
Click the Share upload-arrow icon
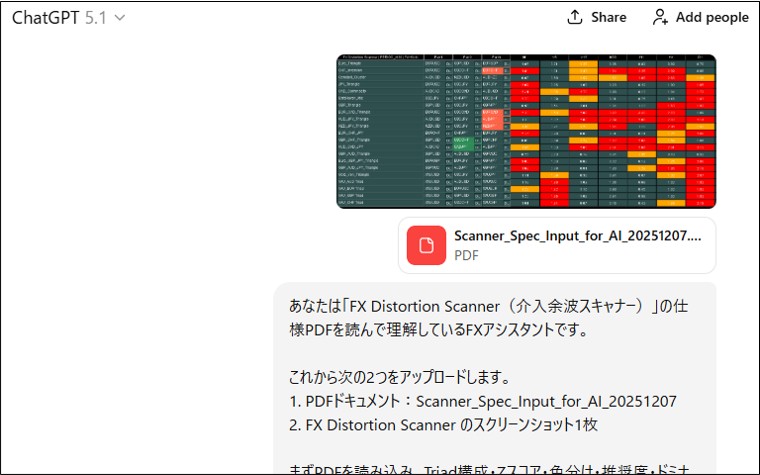click(575, 17)
